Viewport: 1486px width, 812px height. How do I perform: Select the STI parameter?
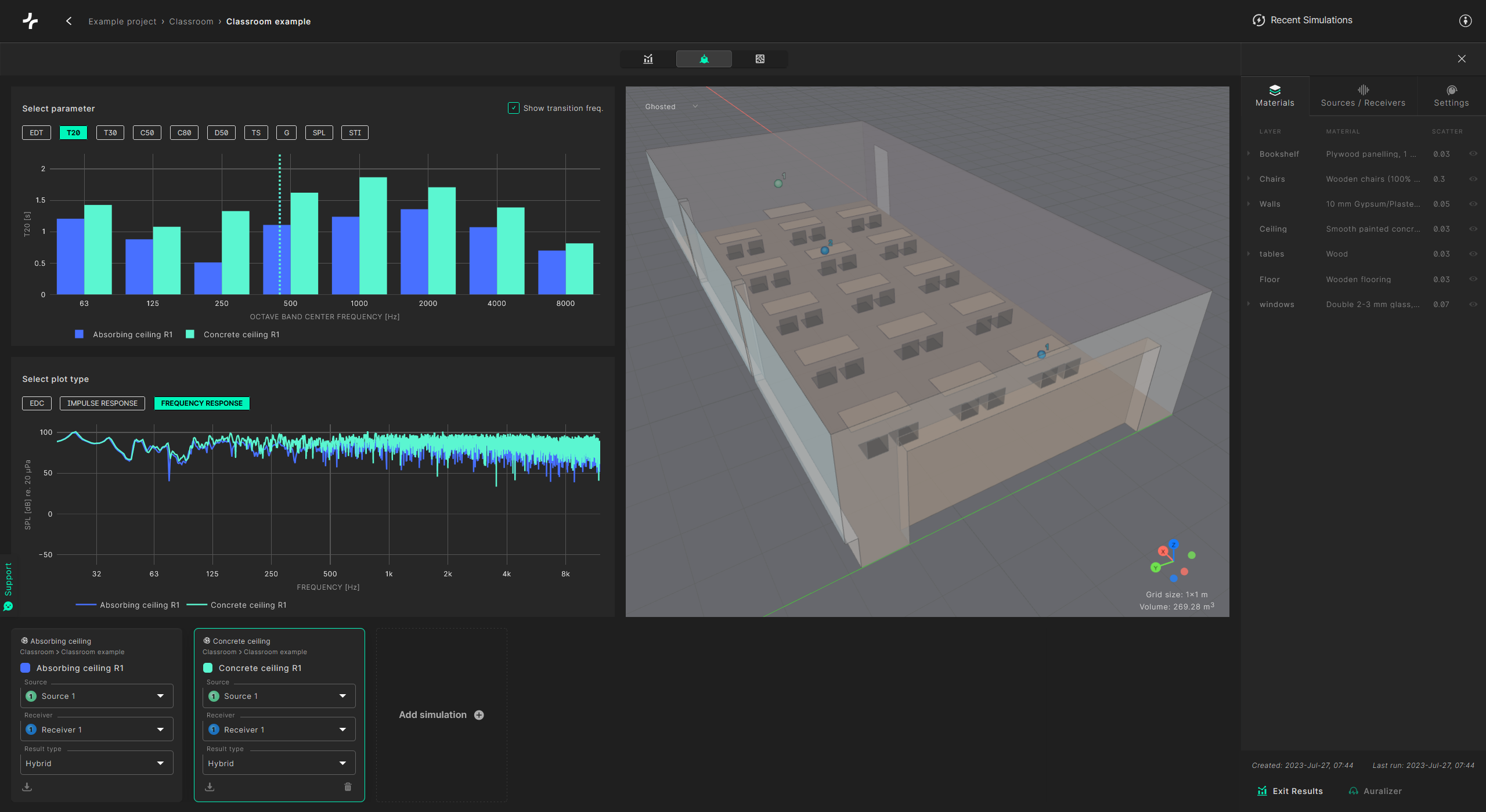click(x=355, y=133)
